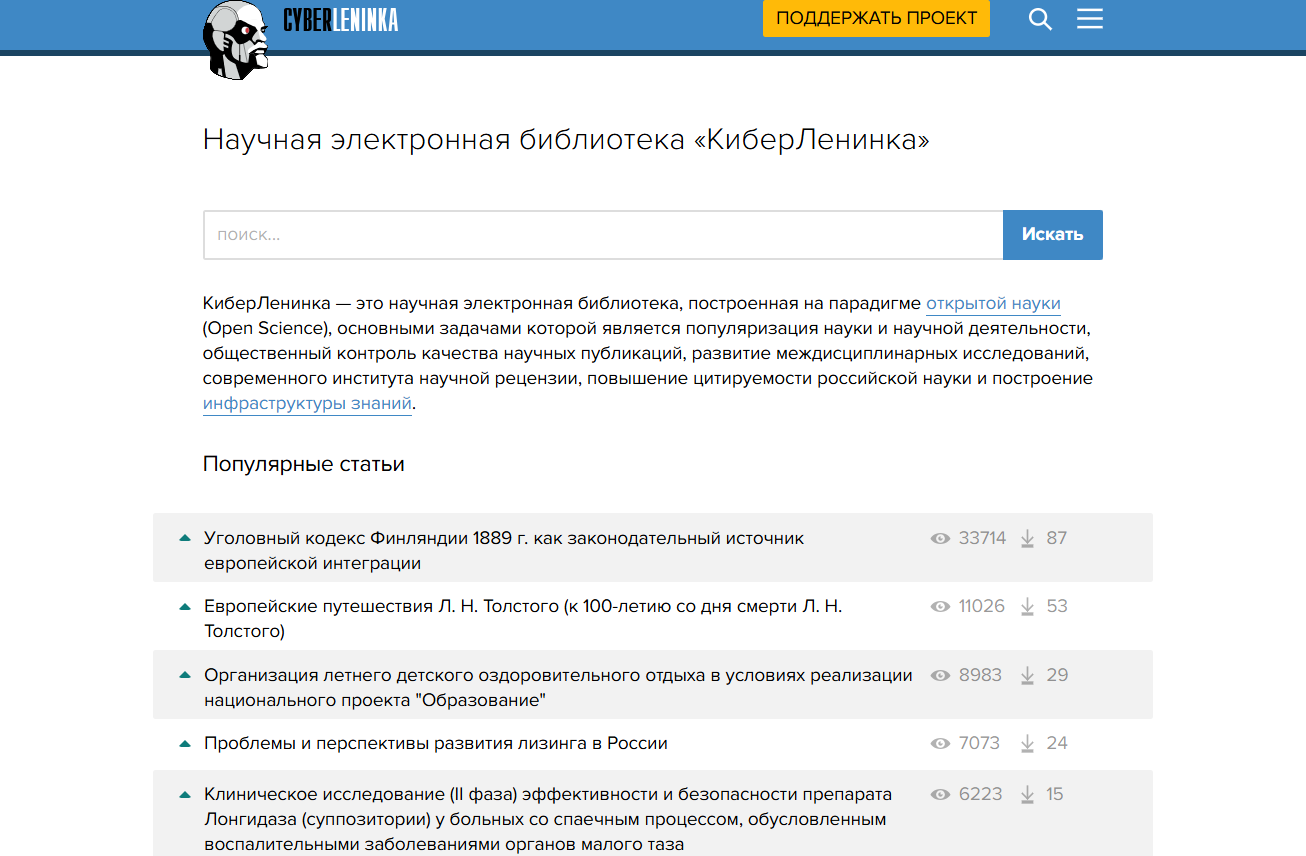Click the eye views icon next to 33714
The image size is (1306, 856).
[x=940, y=539]
